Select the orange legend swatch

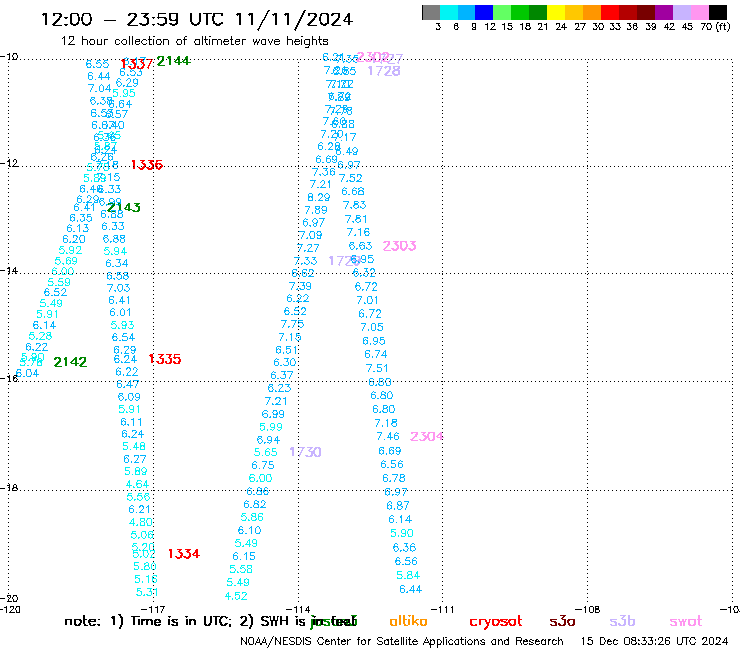point(592,12)
